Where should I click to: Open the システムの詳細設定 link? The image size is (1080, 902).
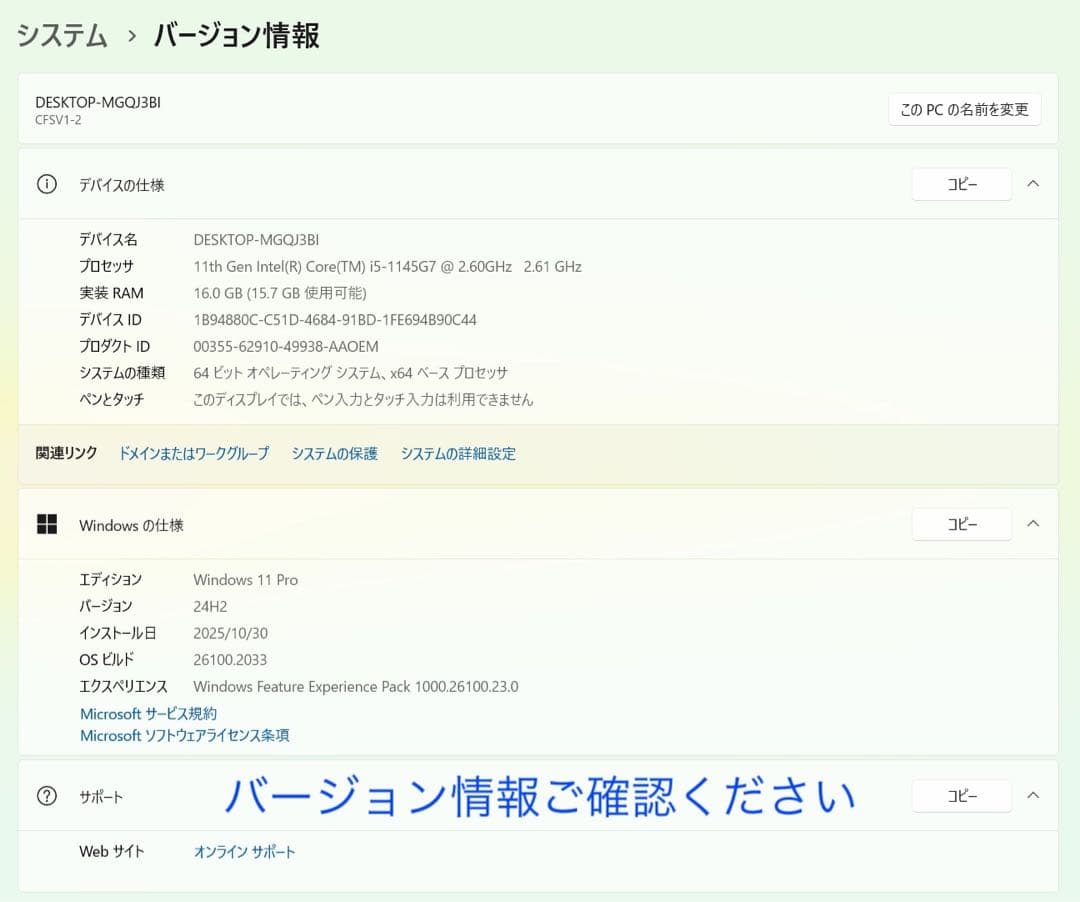pyautogui.click(x=458, y=453)
